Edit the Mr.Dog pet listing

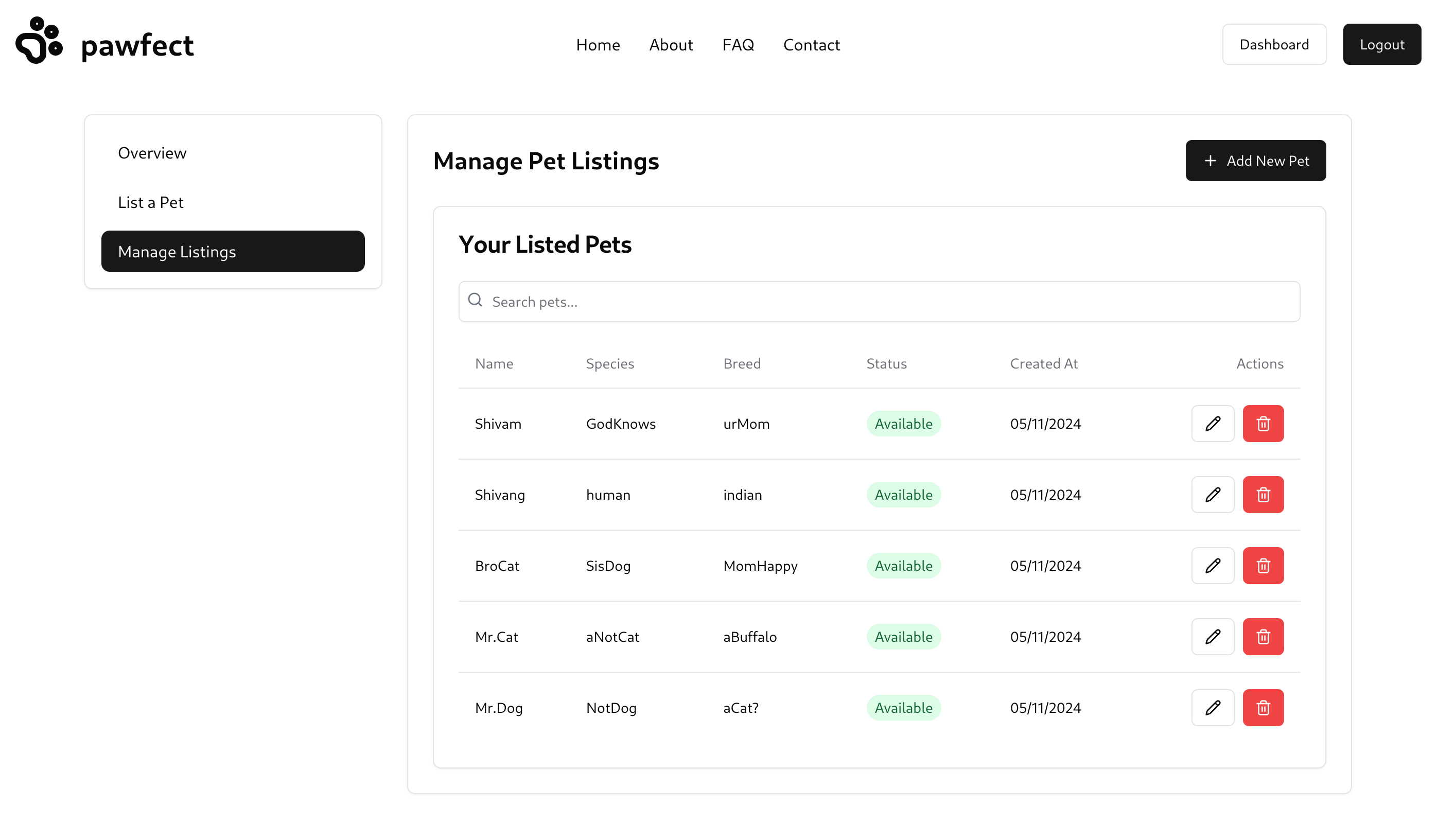pos(1213,708)
